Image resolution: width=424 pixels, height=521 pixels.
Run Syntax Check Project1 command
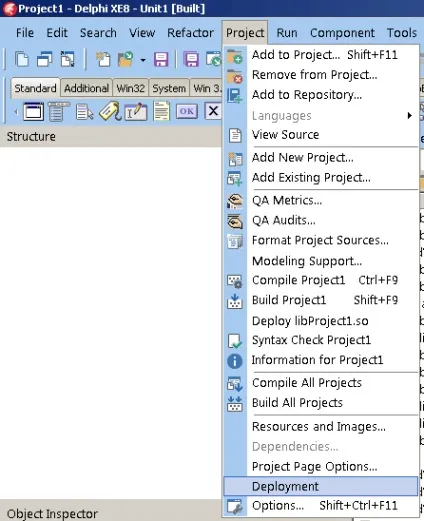tap(321, 340)
